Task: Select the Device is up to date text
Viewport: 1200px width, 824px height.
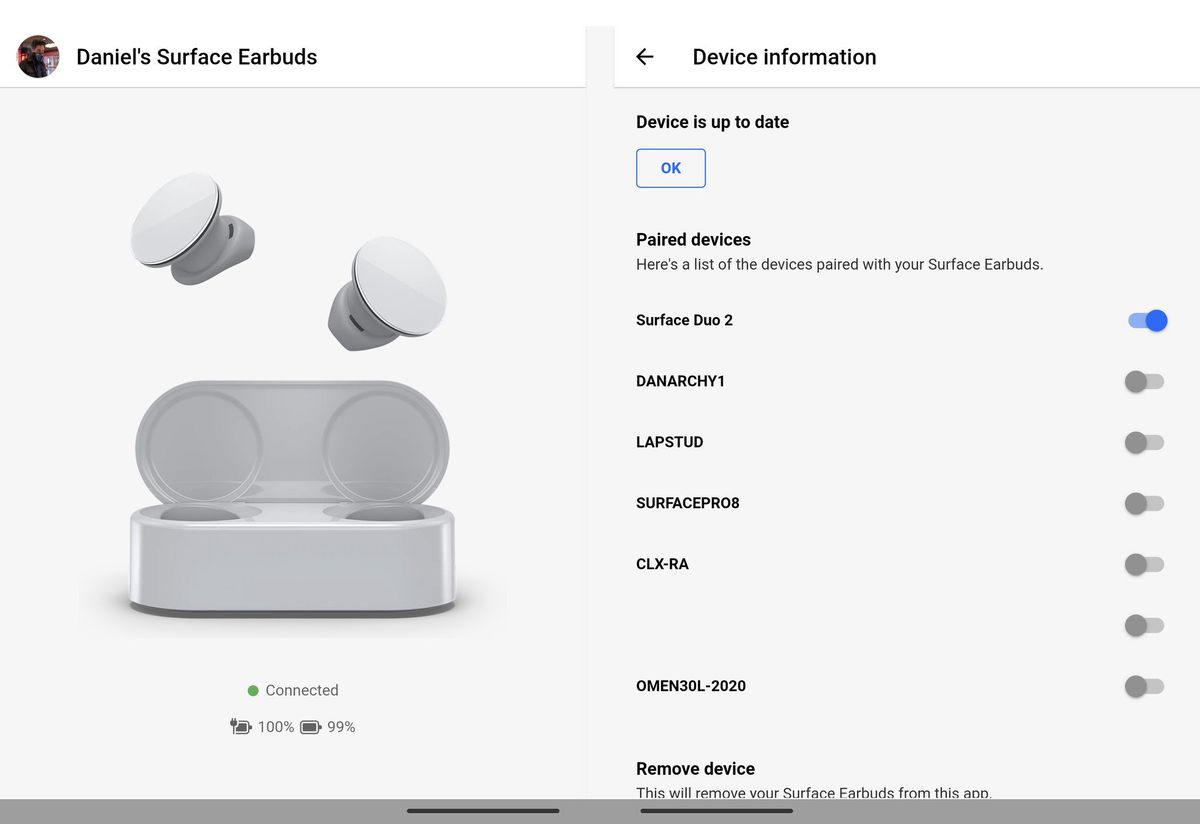Action: [x=712, y=122]
